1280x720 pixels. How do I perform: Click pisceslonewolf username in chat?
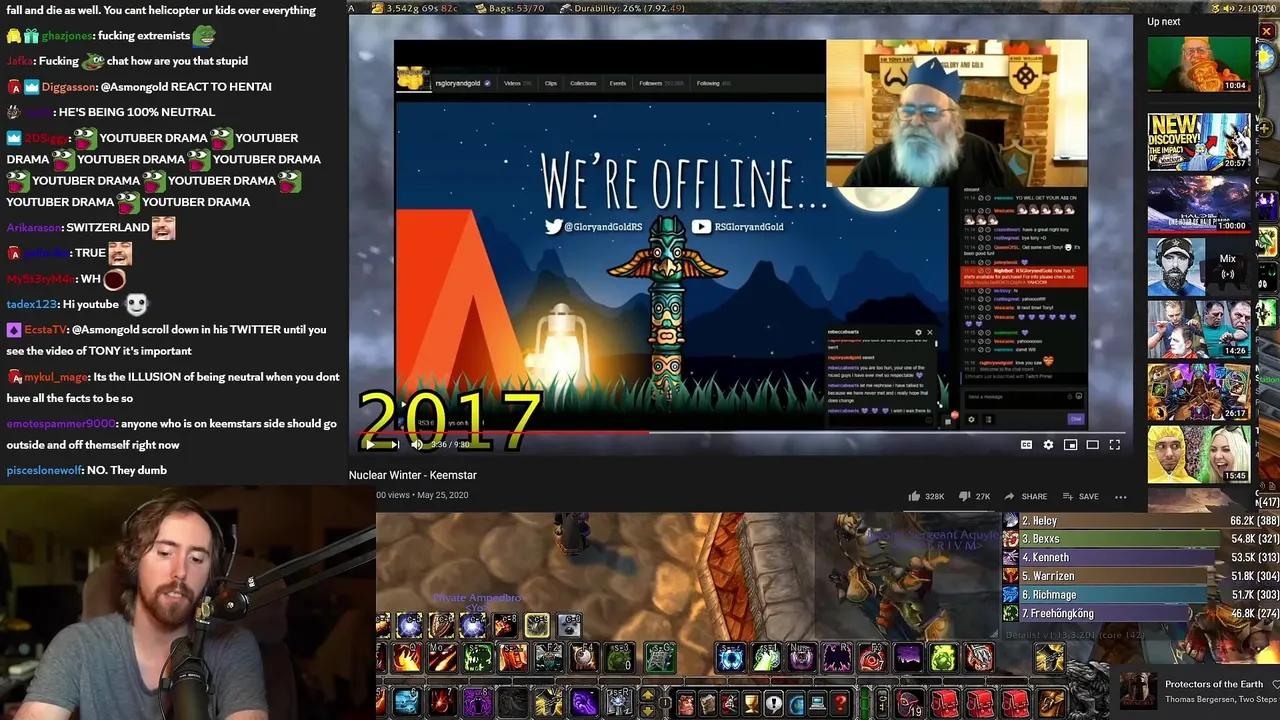point(44,471)
